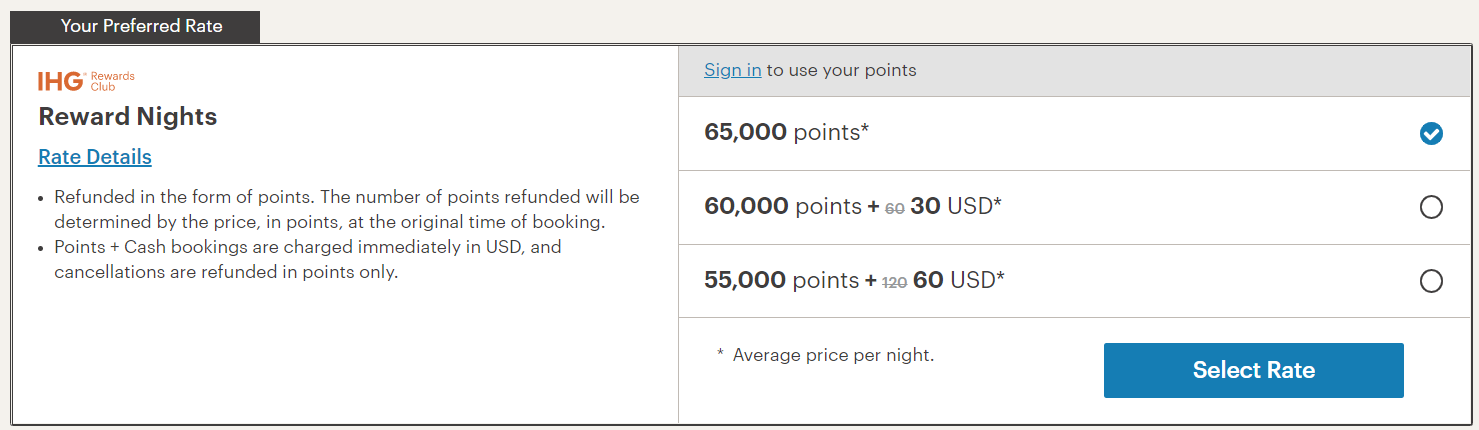Click the Reward Nights heading
Screen dimensions: 1479x430
(x=128, y=116)
